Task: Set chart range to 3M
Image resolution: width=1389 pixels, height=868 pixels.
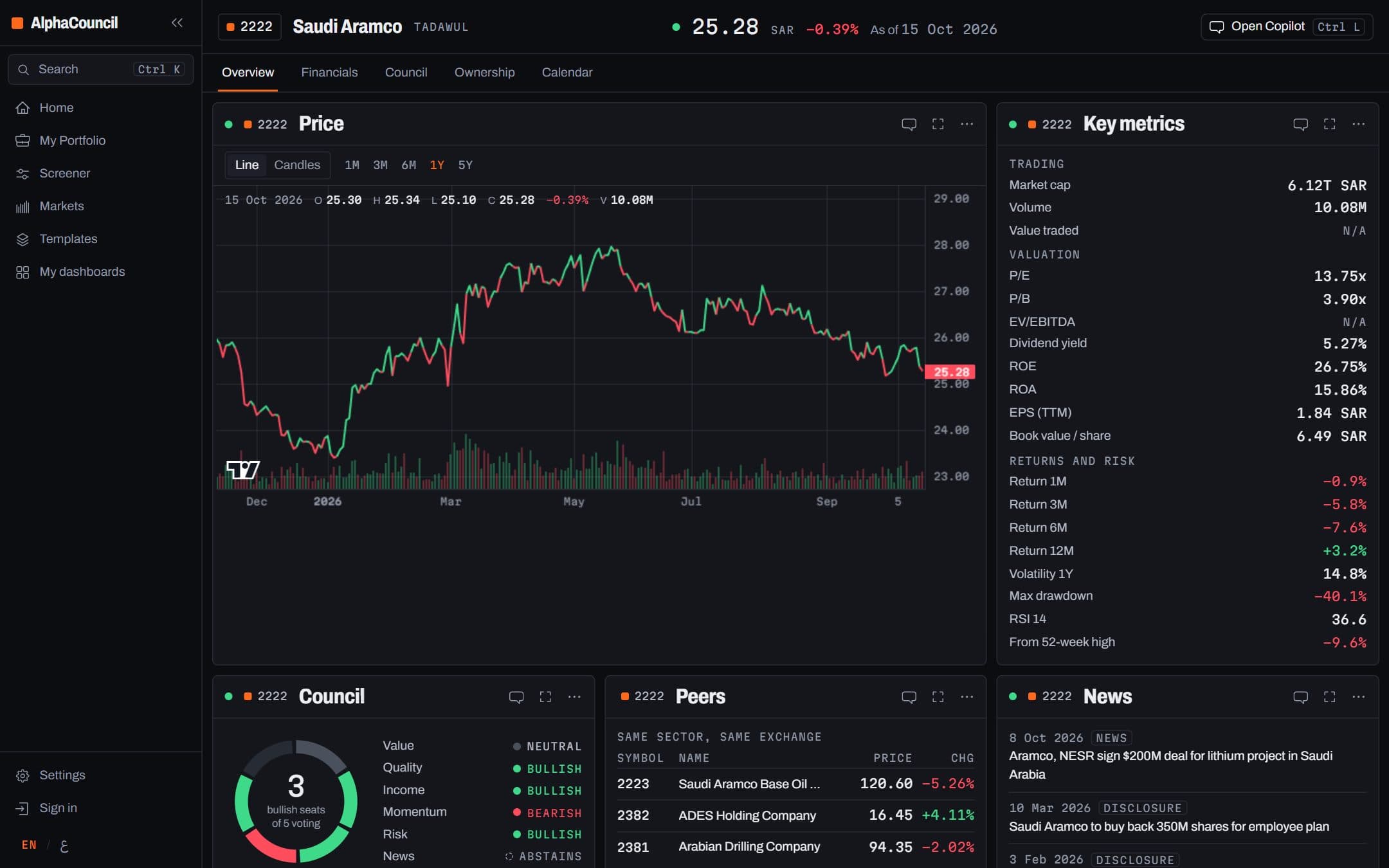Action: pyautogui.click(x=380, y=165)
